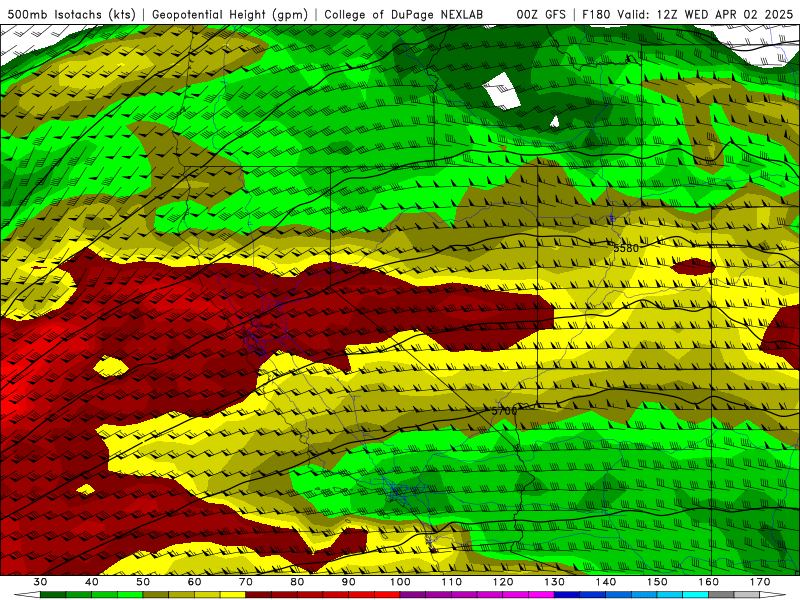Select the olive swatch starting at 50
Viewport: 800px width, 600px height.
[x=156, y=595]
